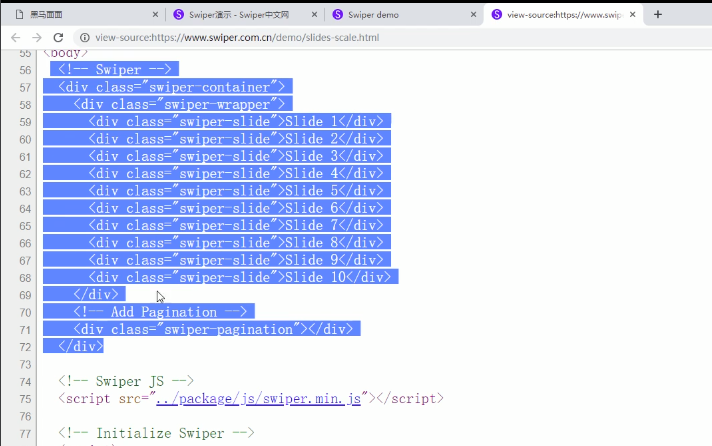Select the view-source tab
This screenshot has width=712, height=446.
click(563, 15)
